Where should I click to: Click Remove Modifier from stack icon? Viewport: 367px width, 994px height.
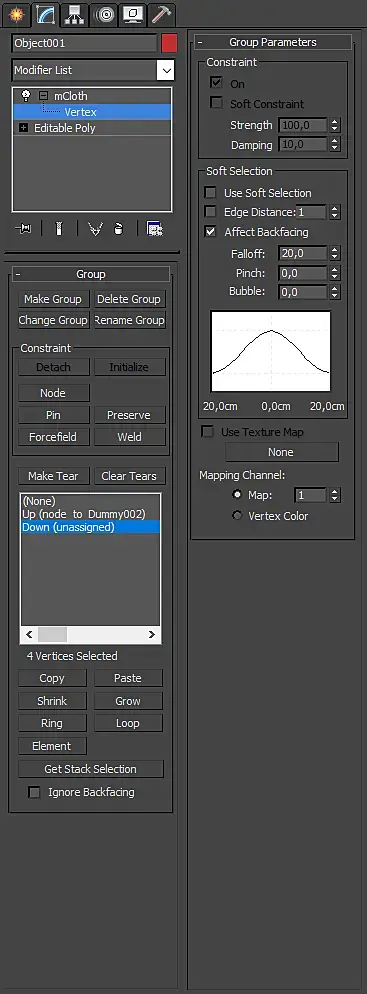pyautogui.click(x=119, y=229)
